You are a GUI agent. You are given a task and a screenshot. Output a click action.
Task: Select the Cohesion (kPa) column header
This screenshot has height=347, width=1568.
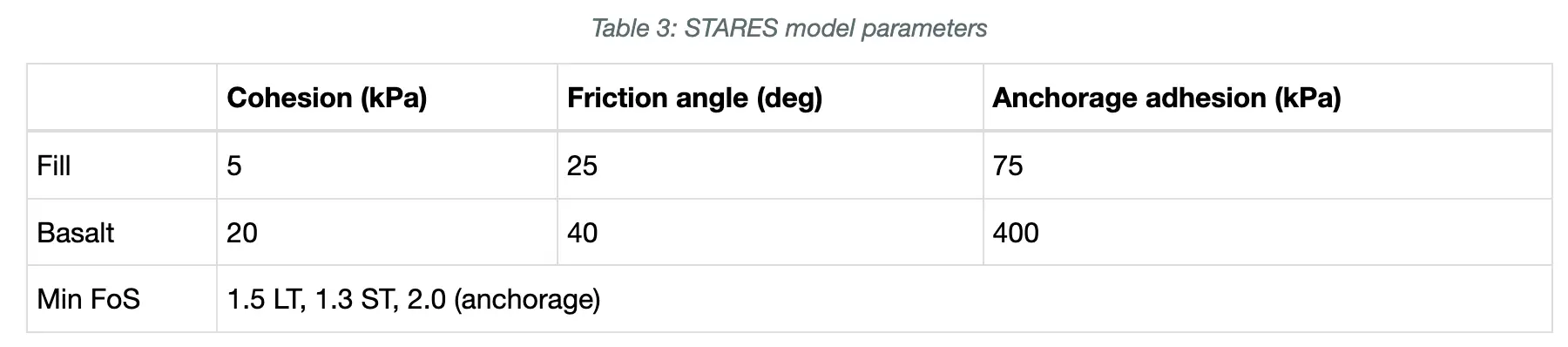327,98
